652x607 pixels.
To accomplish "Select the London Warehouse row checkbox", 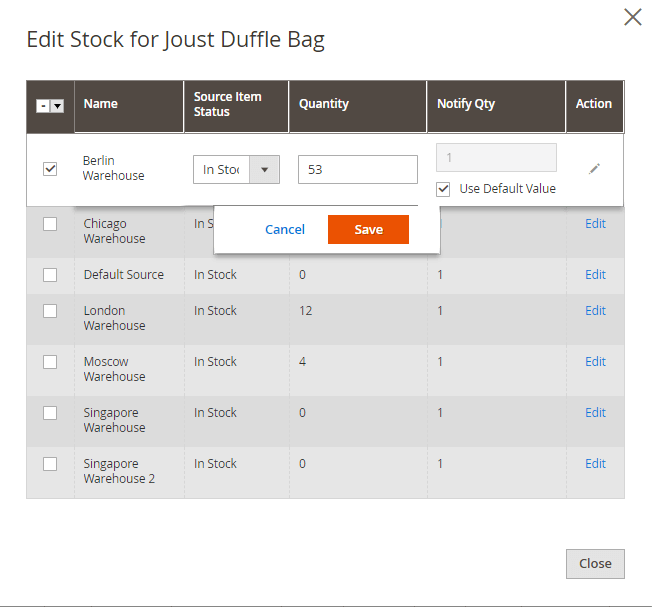I will pos(50,311).
